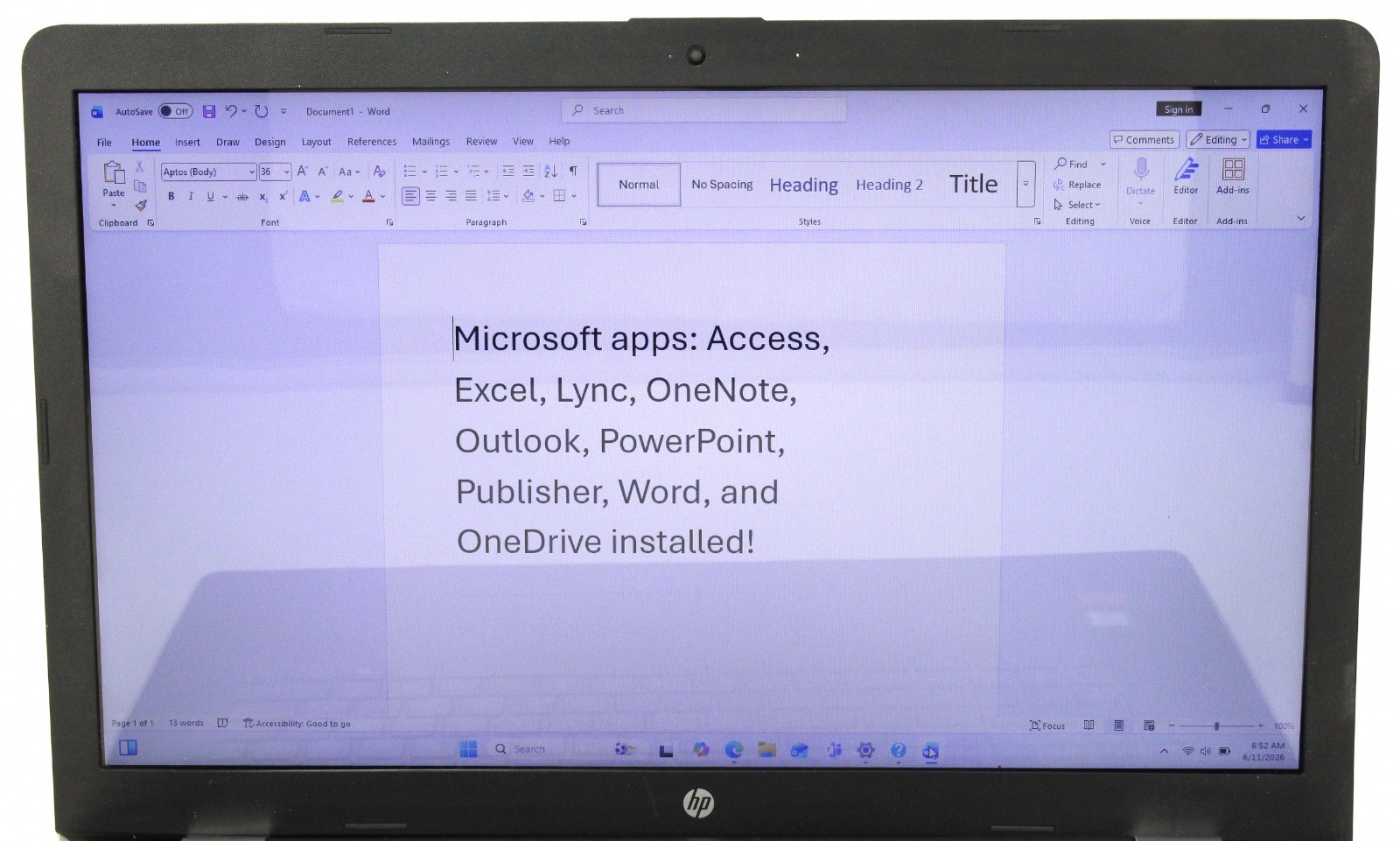The width and height of the screenshot is (1400, 841).
Task: Apply the red font color
Action: [369, 196]
